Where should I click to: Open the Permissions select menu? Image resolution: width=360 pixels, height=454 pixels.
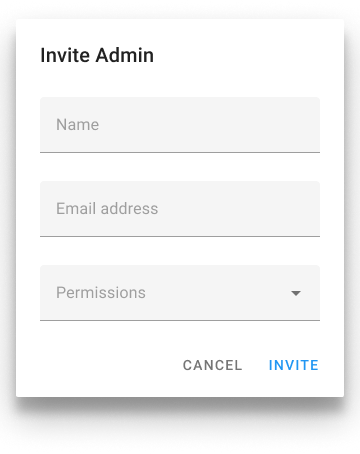(180, 293)
